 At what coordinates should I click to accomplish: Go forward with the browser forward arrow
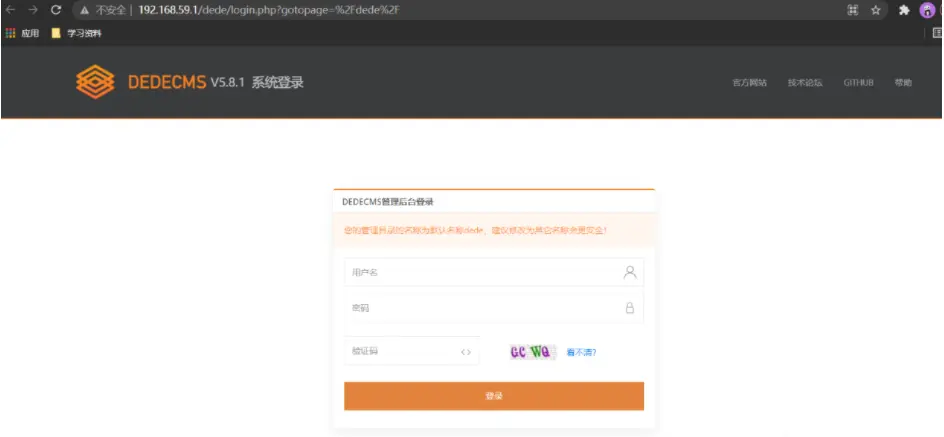[33, 10]
